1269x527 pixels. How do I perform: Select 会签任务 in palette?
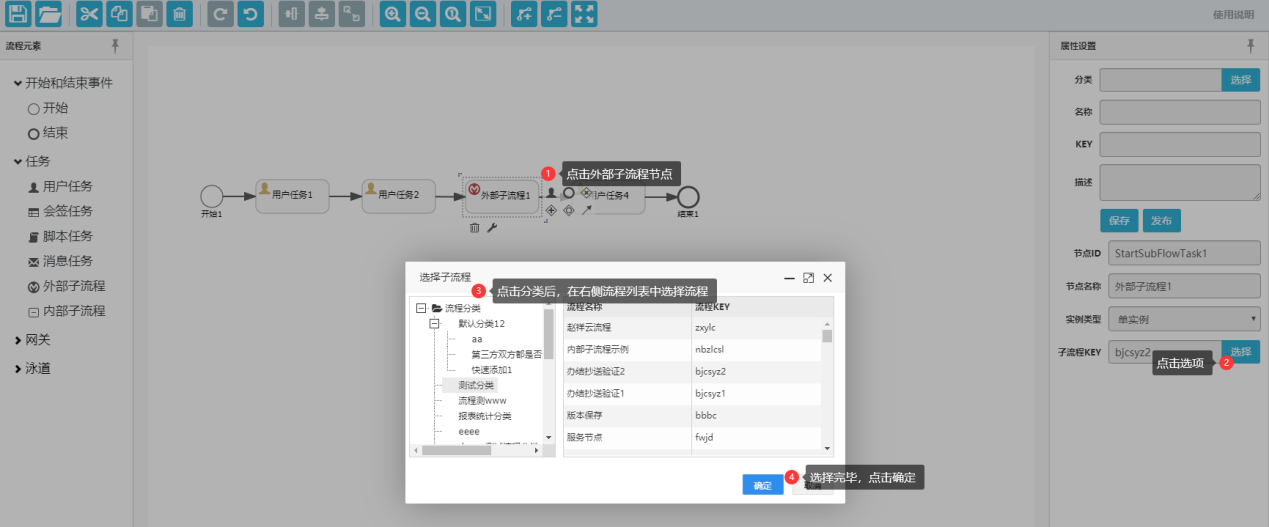(x=60, y=211)
